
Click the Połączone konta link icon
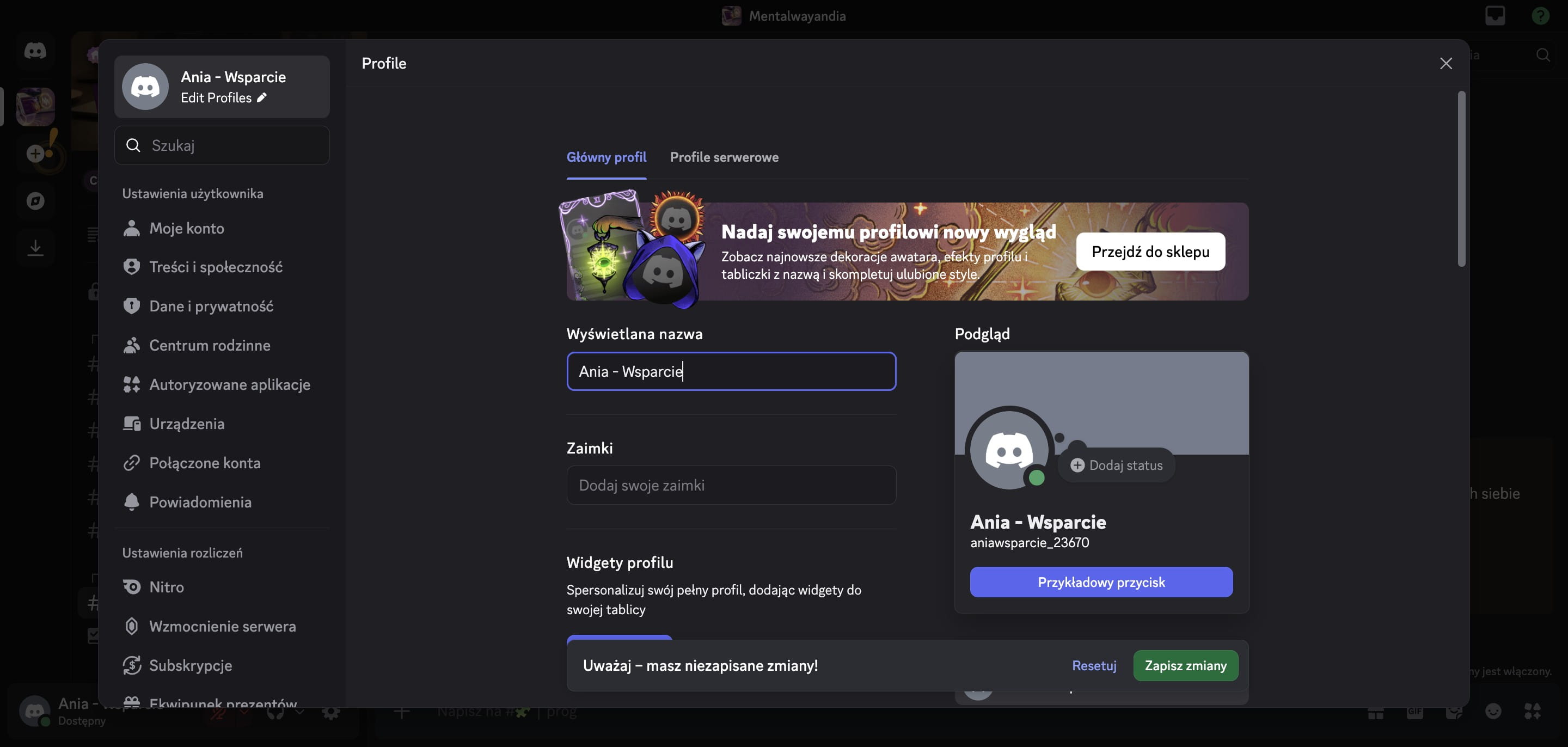131,463
